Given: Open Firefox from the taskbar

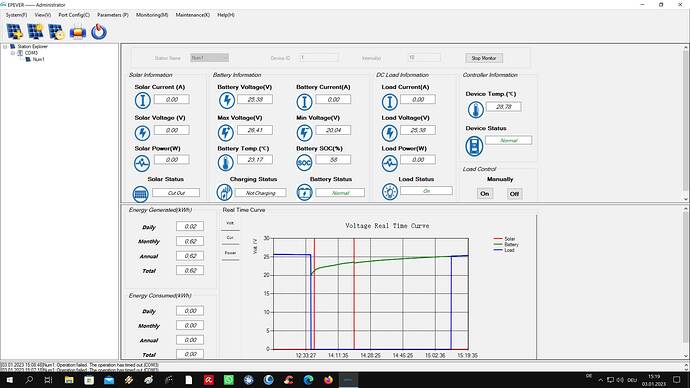Looking at the screenshot, I should pyautogui.click(x=328, y=380).
